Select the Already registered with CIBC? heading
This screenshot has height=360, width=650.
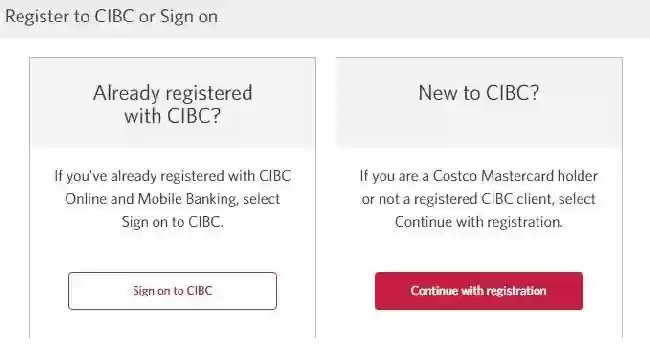[x=172, y=104]
